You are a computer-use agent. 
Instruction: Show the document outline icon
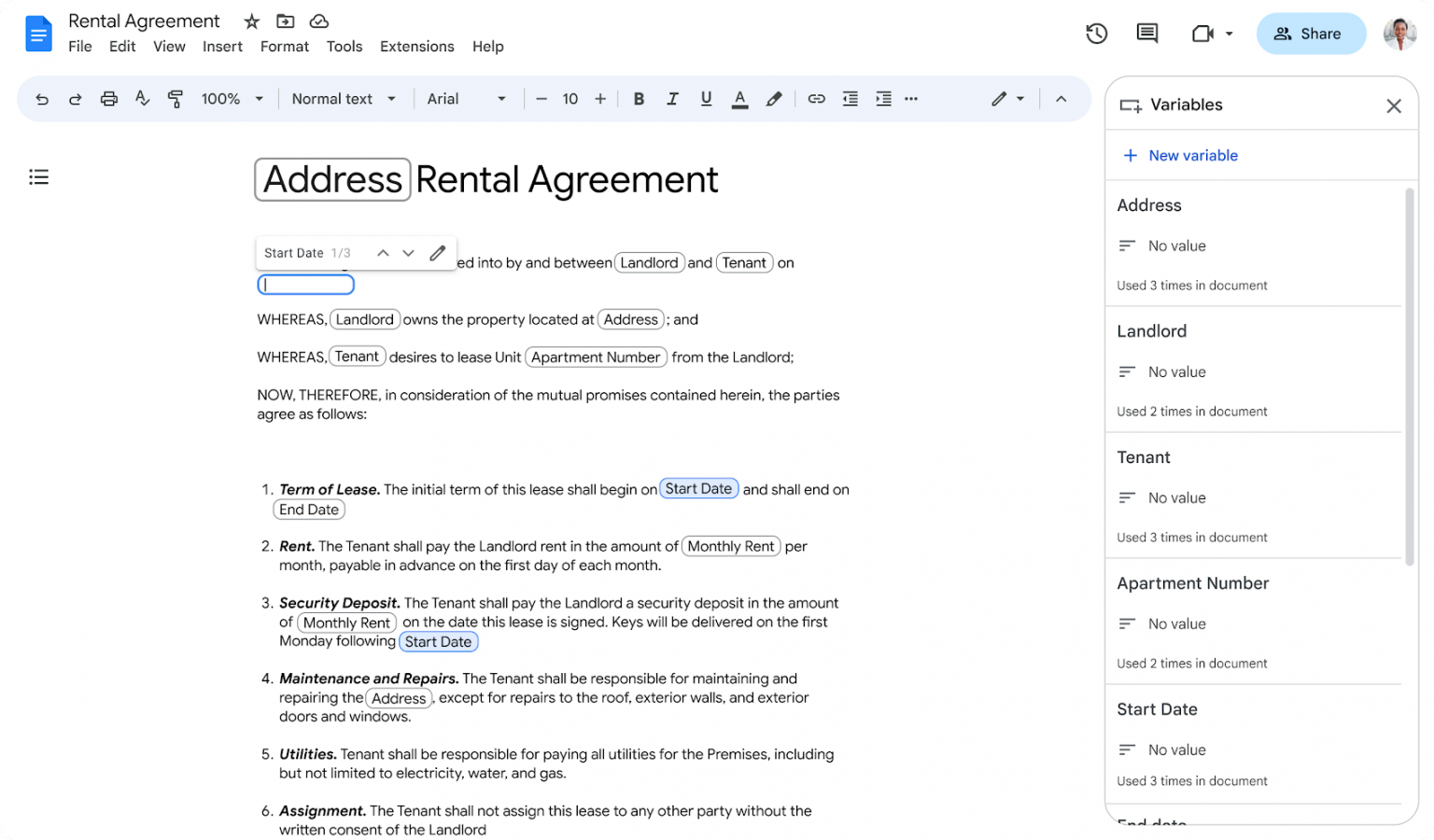(x=38, y=176)
